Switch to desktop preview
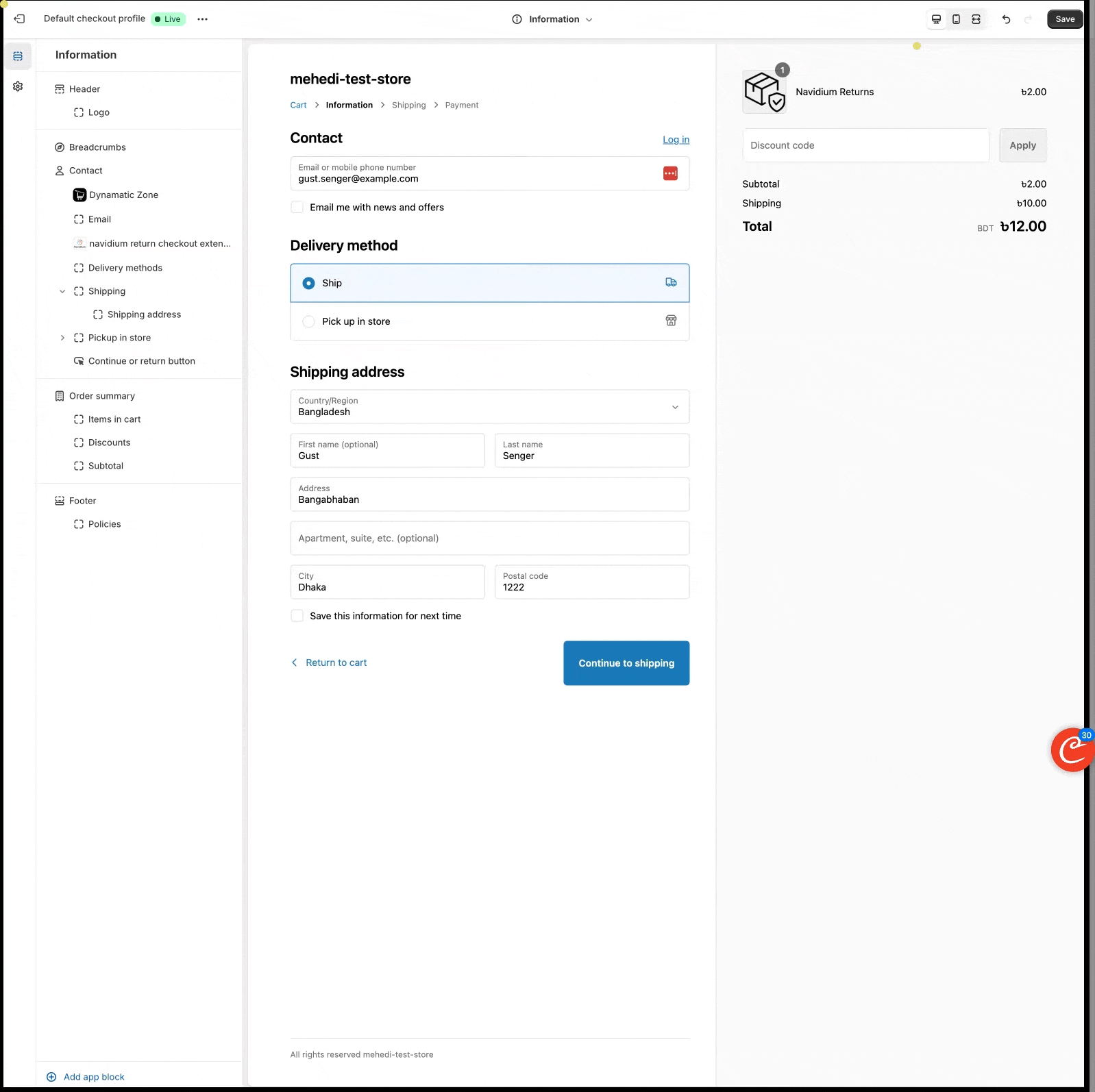Screen dimensions: 1095x1092 pos(936,19)
